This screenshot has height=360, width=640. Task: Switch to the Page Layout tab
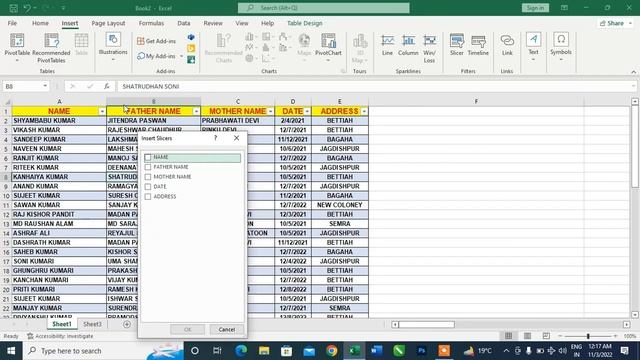click(108, 23)
